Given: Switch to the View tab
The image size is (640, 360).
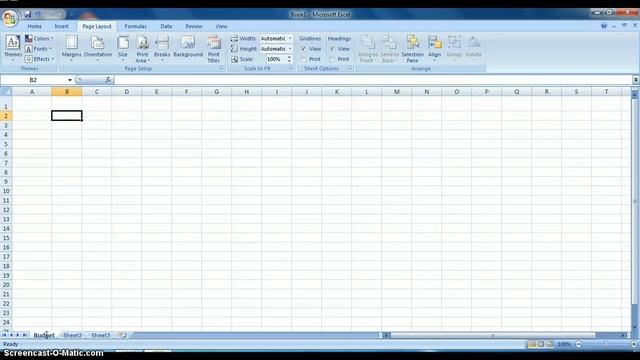Looking at the screenshot, I should [221, 26].
